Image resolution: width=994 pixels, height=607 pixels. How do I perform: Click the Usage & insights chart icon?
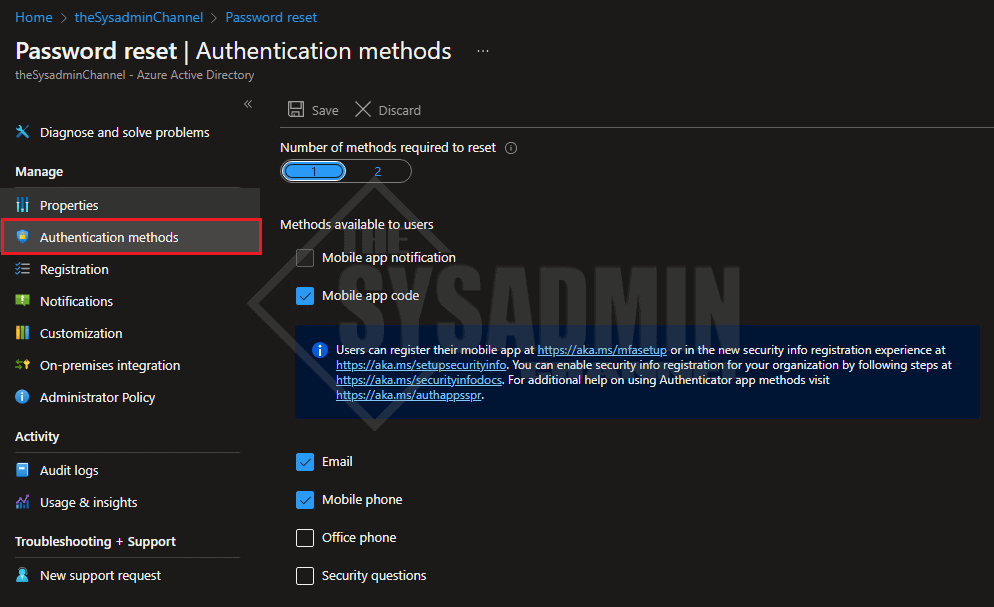[x=22, y=502]
